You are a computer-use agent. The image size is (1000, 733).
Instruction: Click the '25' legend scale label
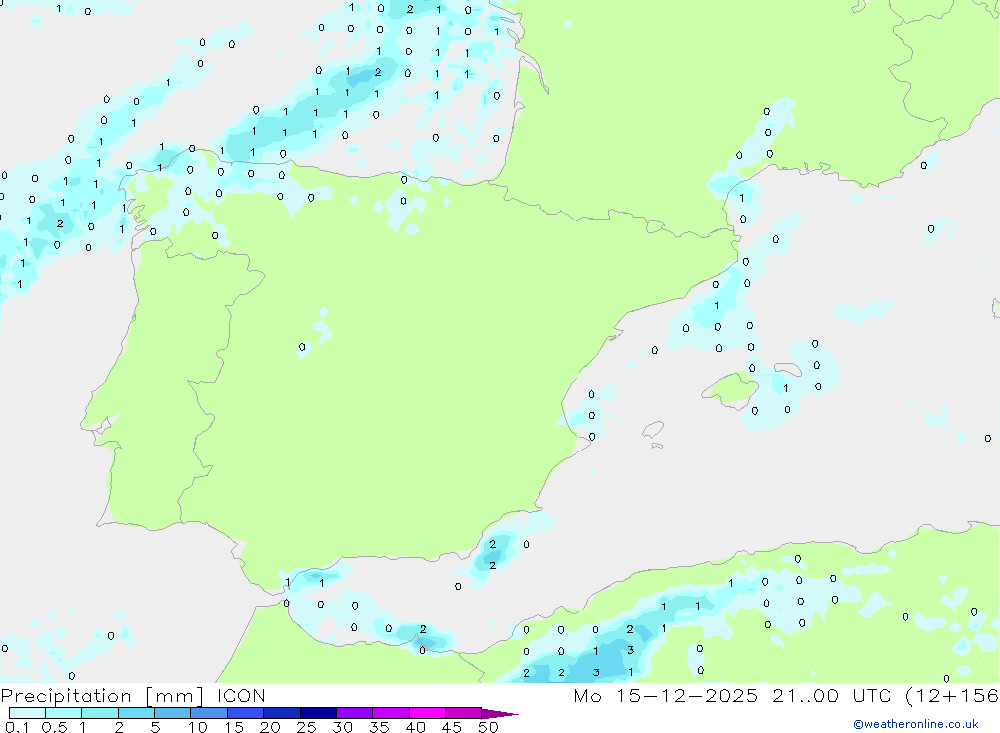pos(306,727)
